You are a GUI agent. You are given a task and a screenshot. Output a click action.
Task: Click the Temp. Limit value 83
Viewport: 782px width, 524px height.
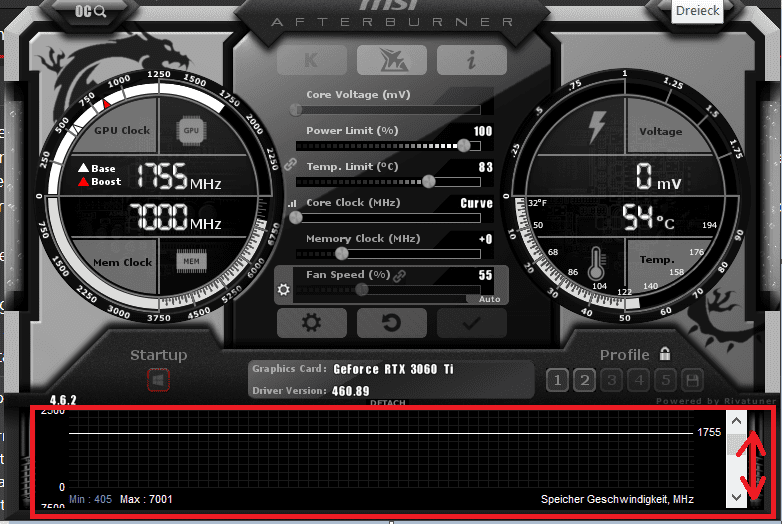[x=485, y=167]
